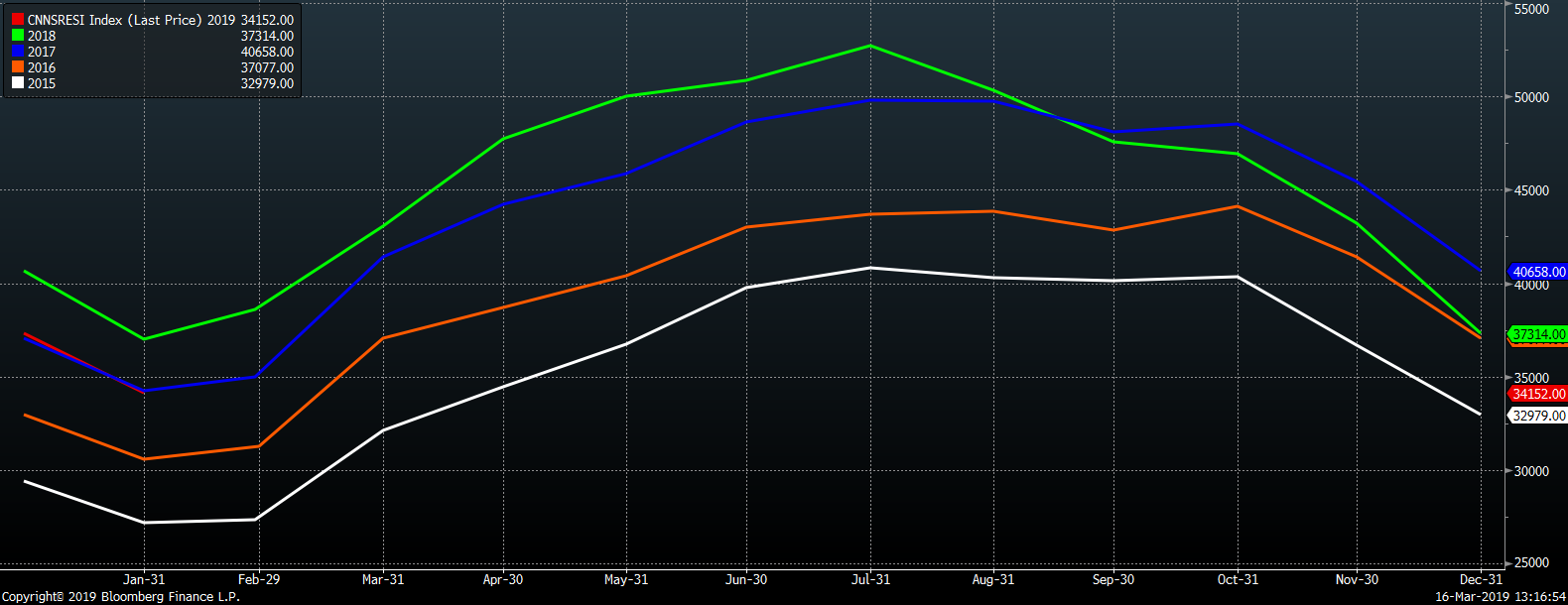Click the Dec-31 x-axis date label
The height and width of the screenshot is (605, 1568).
[x=1481, y=579]
